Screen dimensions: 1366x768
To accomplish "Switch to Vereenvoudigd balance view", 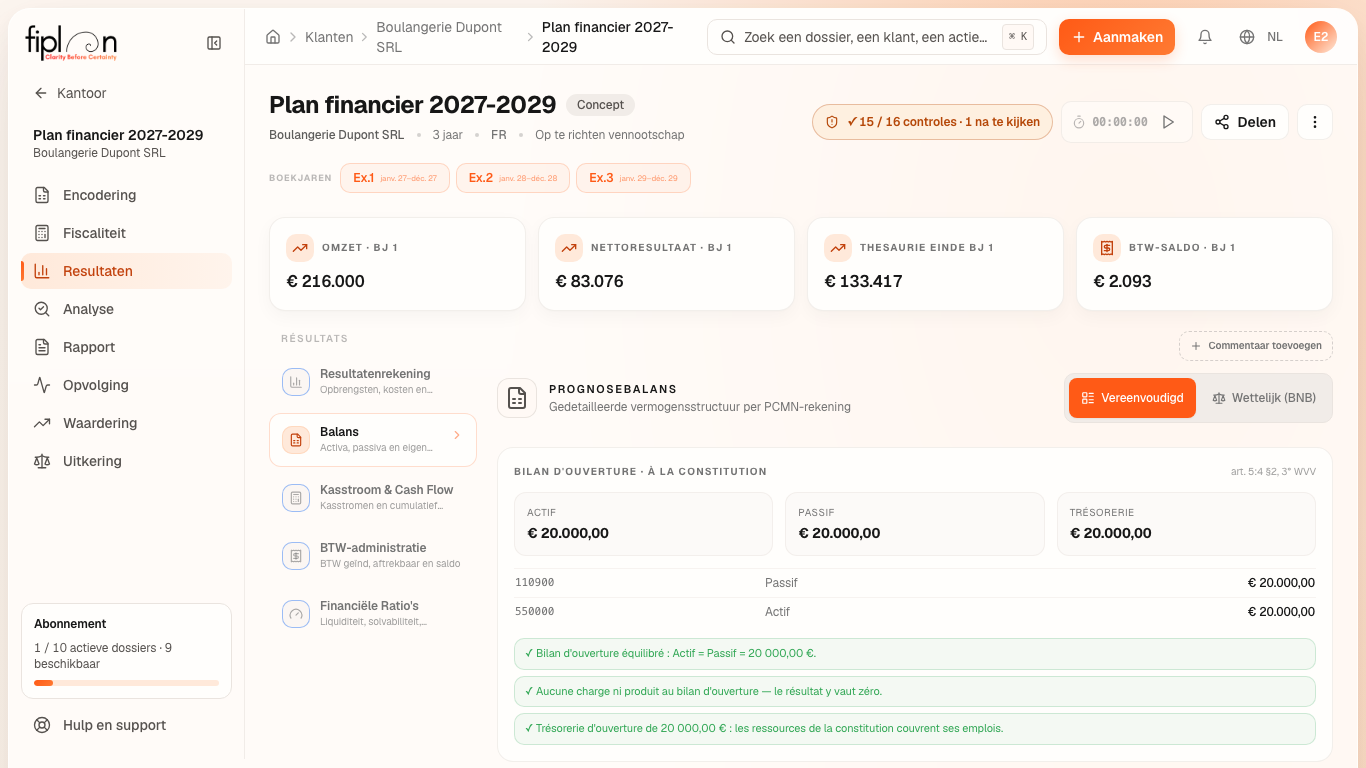I will point(1132,398).
